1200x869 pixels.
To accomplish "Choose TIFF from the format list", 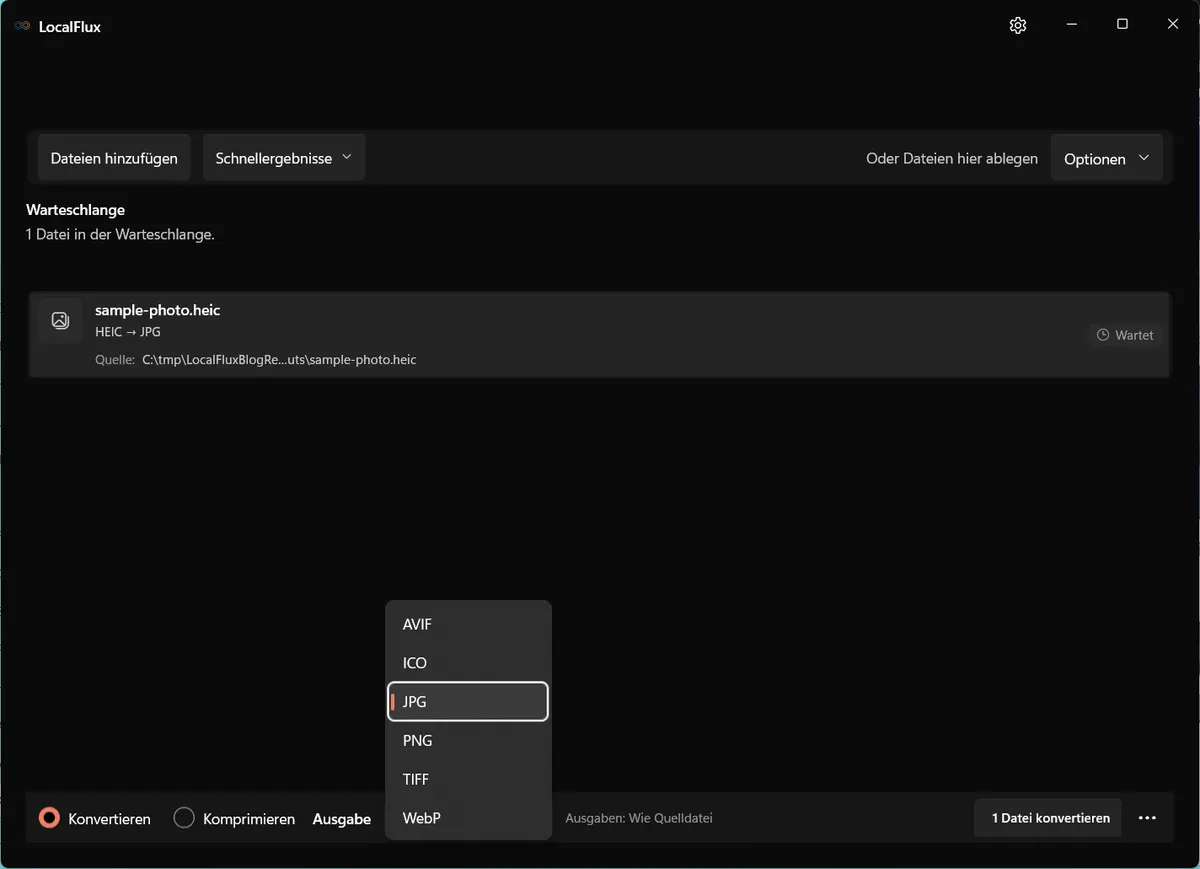I will pos(468,779).
